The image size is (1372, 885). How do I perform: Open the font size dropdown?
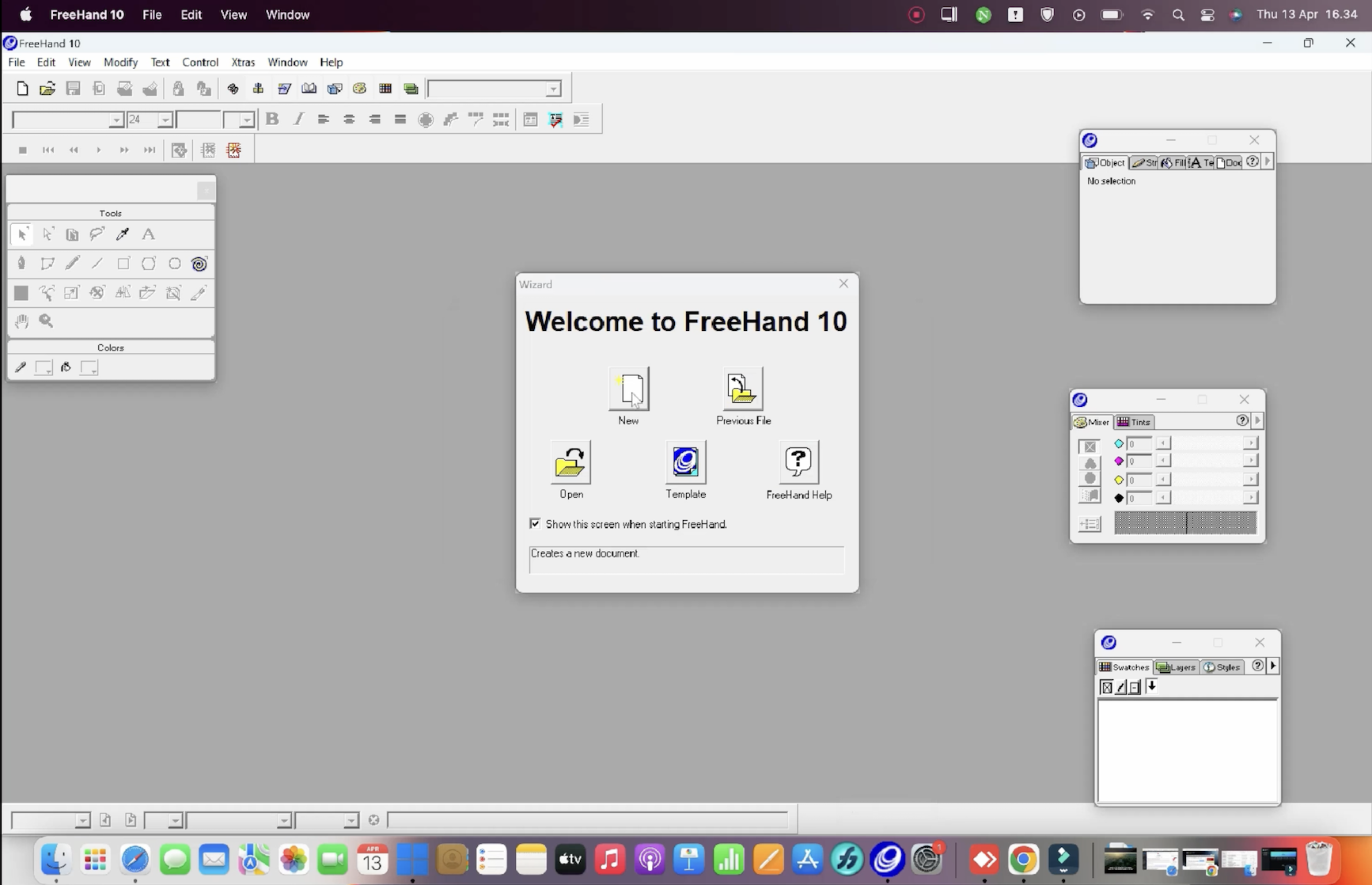tap(165, 120)
